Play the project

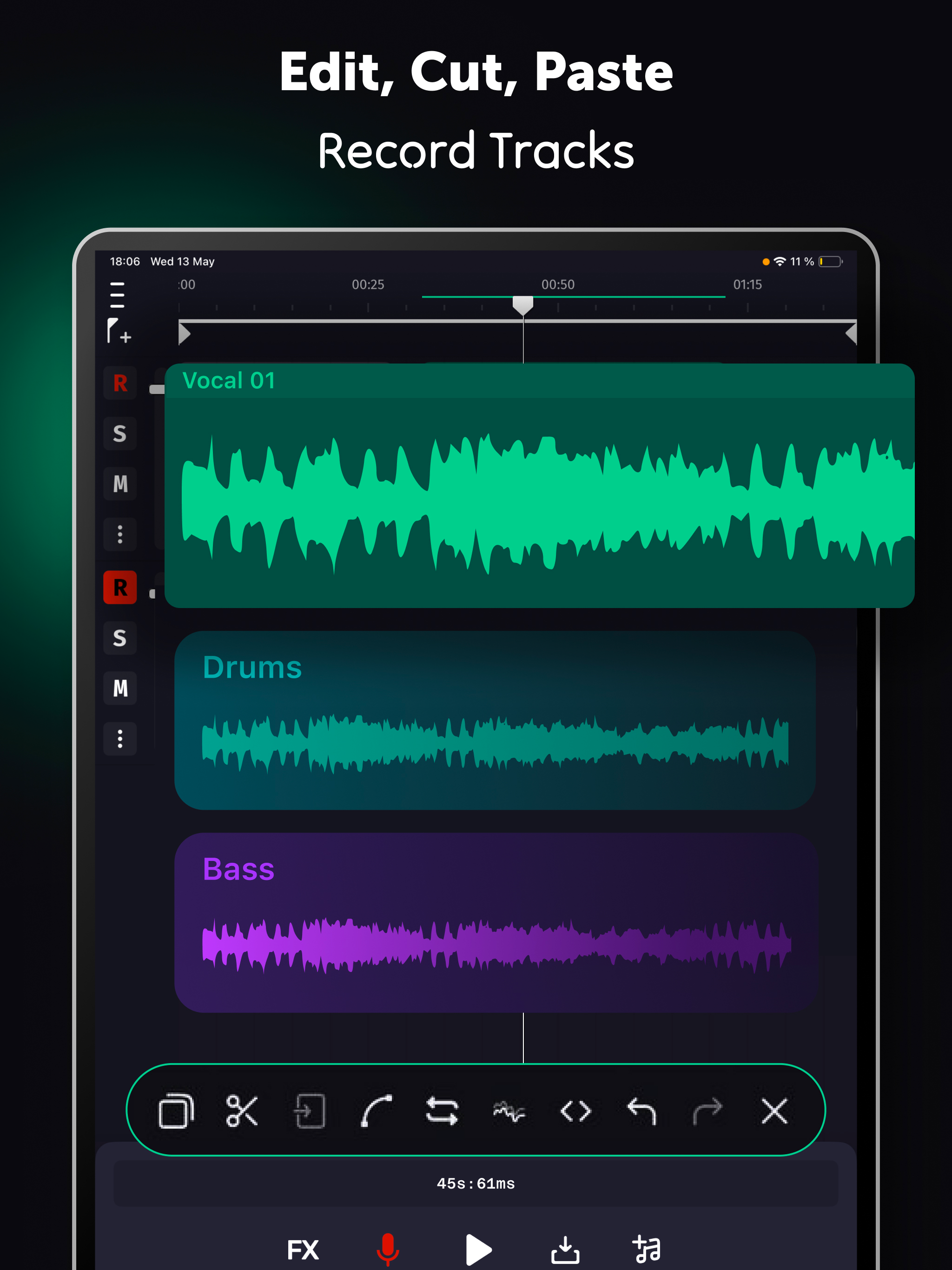[x=478, y=1250]
